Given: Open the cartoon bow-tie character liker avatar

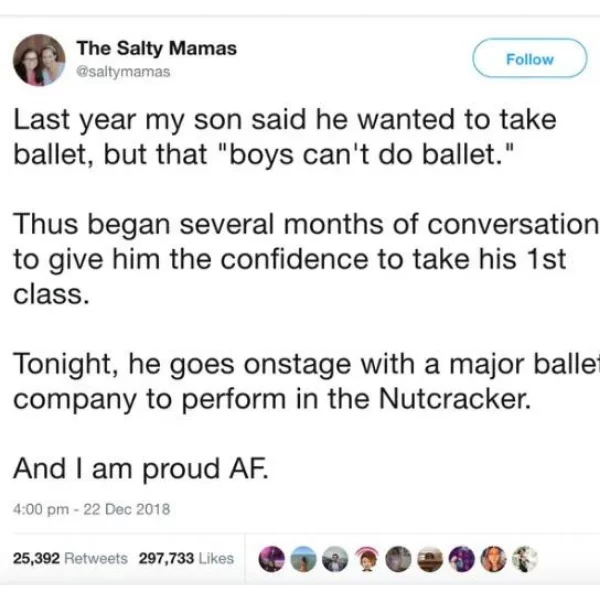Looking at the screenshot, I should click(x=367, y=559).
